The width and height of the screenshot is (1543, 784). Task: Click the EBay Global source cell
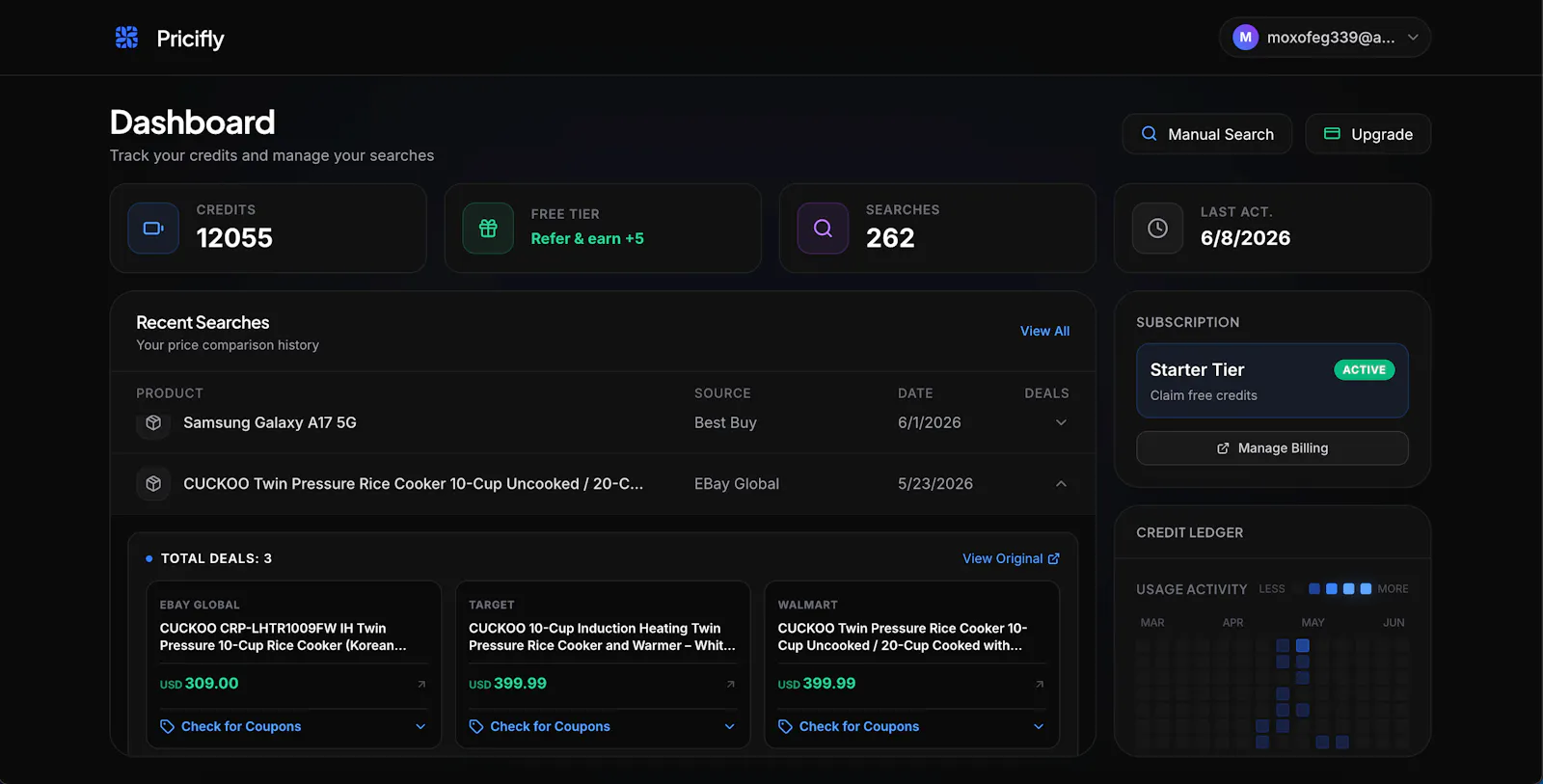point(737,484)
